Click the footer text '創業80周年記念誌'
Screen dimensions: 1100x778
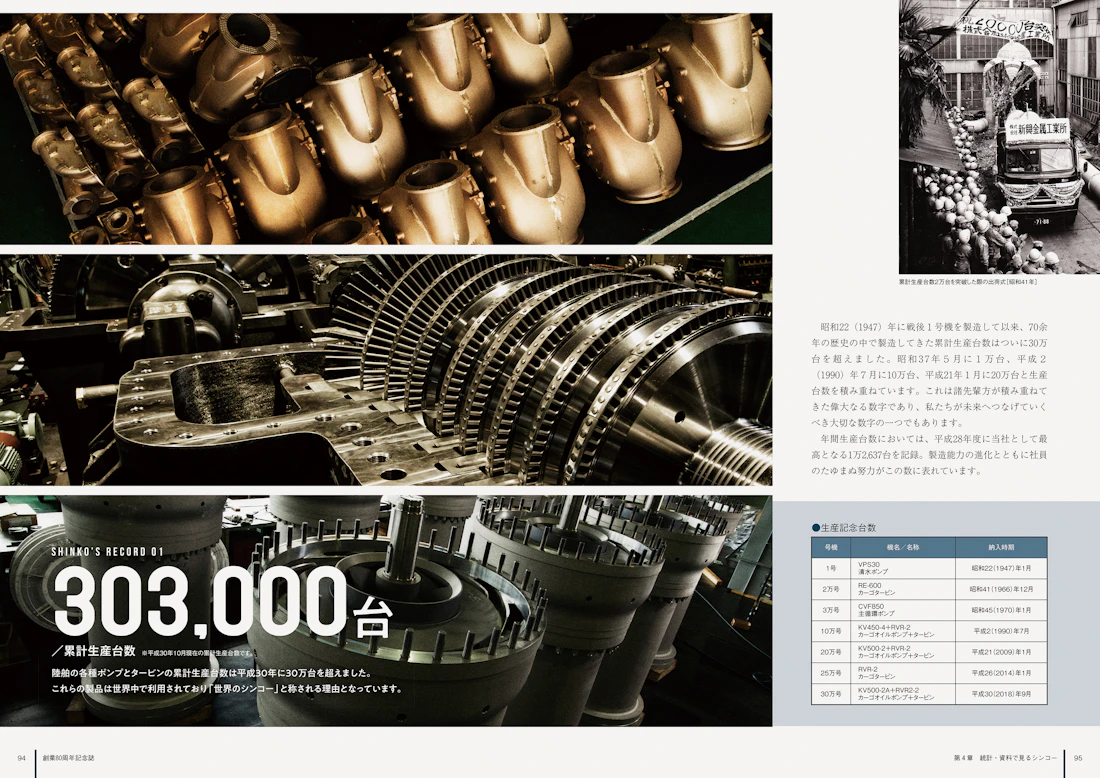click(x=68, y=758)
